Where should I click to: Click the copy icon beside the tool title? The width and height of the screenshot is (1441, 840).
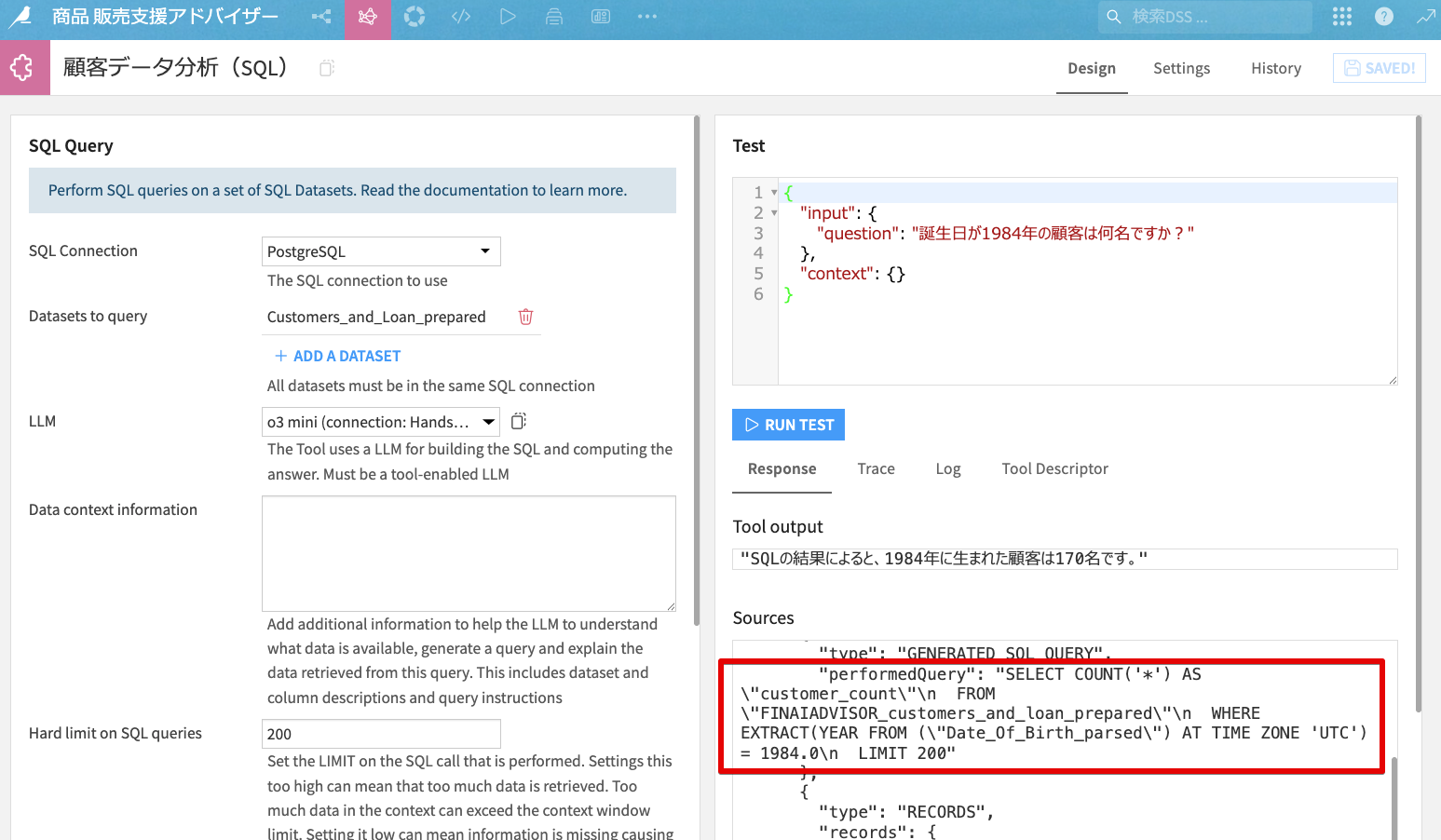[x=327, y=68]
